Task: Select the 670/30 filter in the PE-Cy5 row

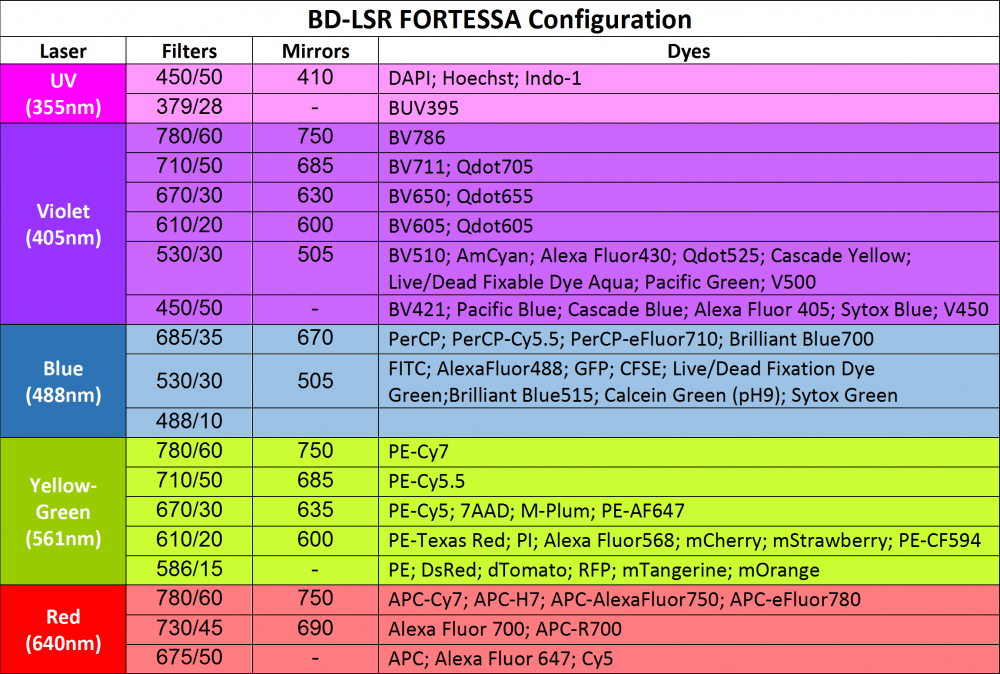Action: click(x=189, y=511)
